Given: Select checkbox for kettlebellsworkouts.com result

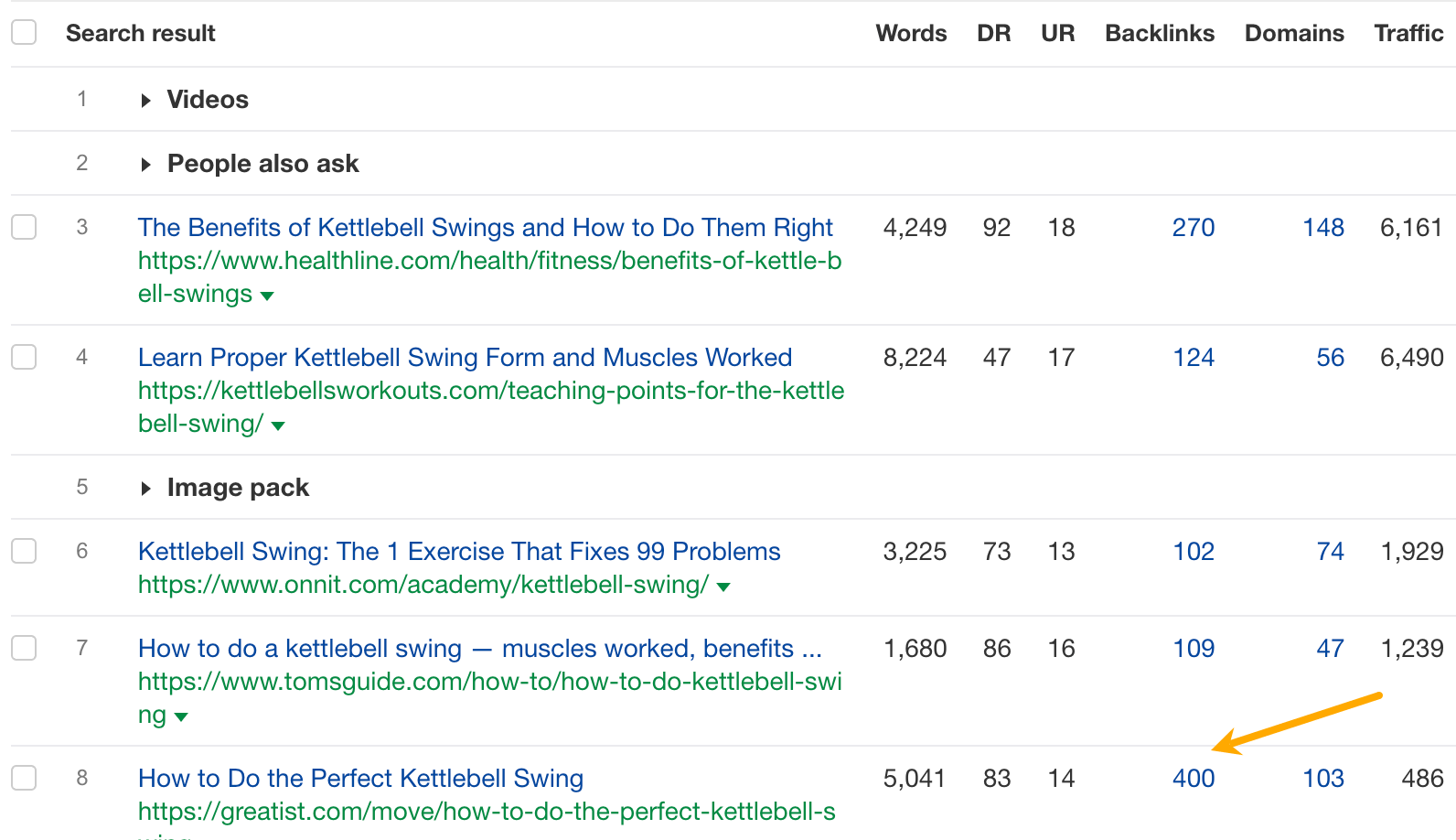Looking at the screenshot, I should 24,357.
